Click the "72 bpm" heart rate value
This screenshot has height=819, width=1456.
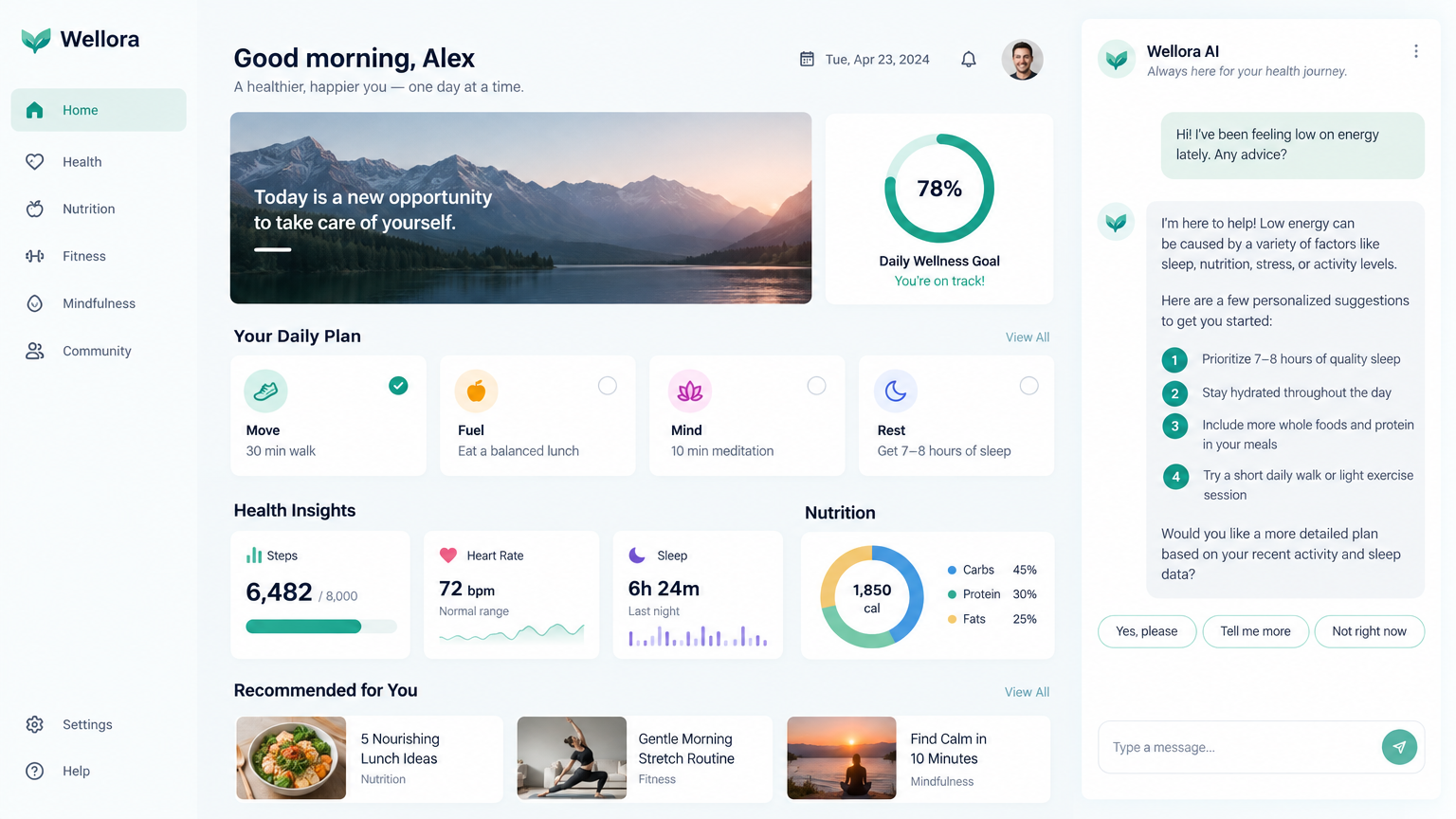467,589
